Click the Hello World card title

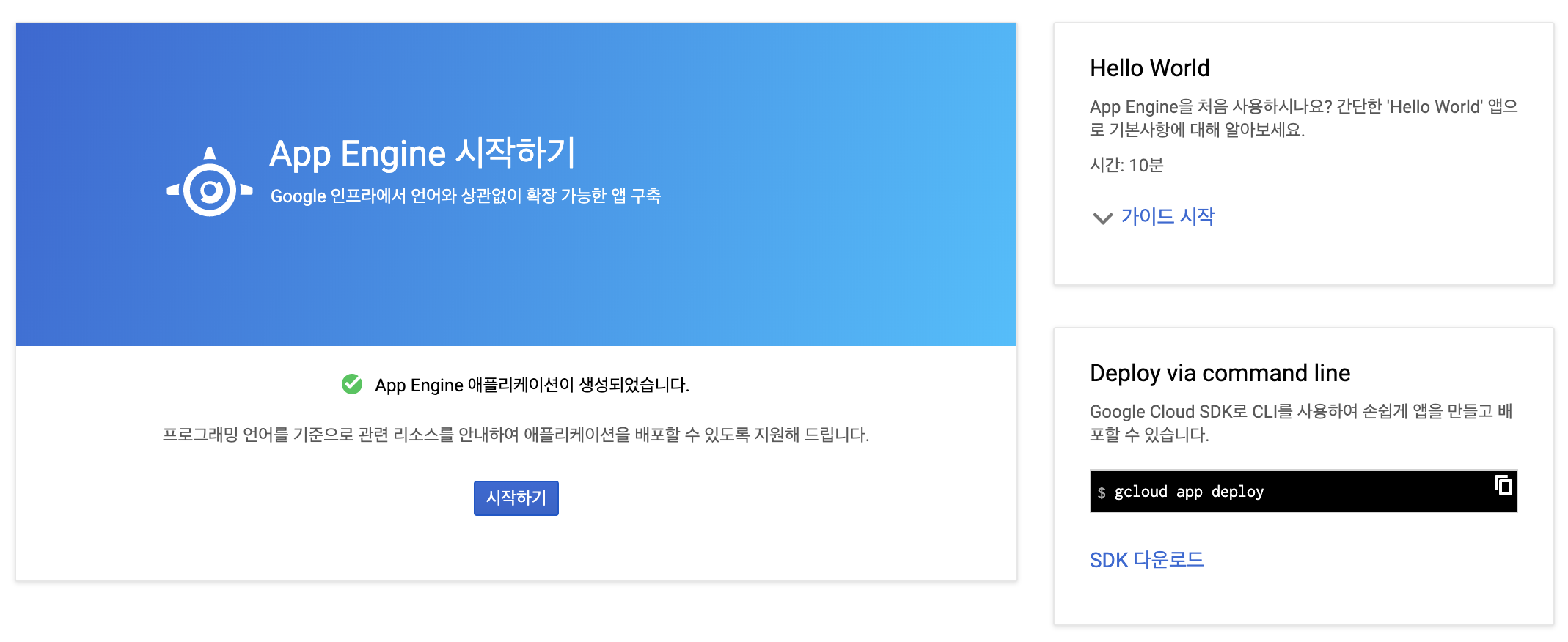[x=1149, y=68]
